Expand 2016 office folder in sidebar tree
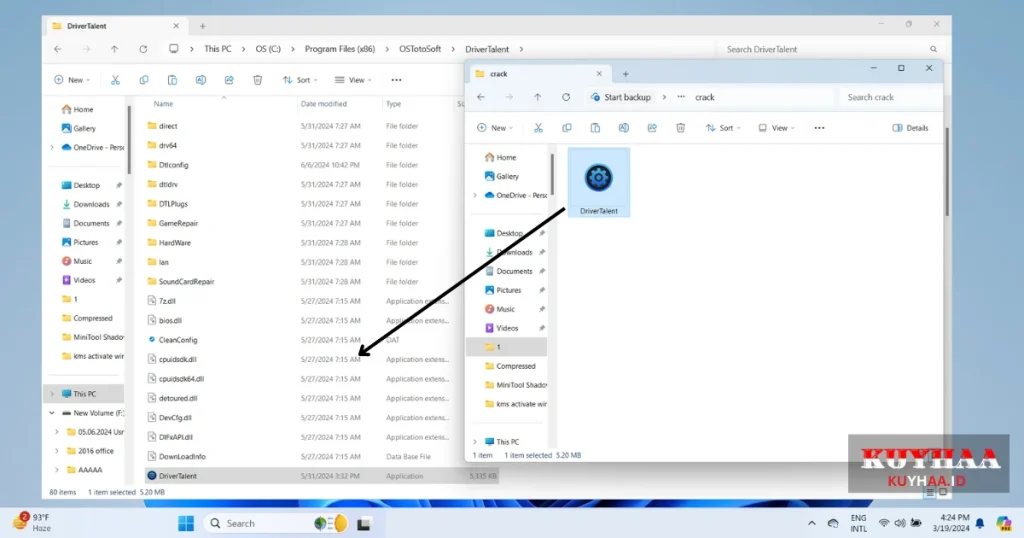 pos(57,451)
